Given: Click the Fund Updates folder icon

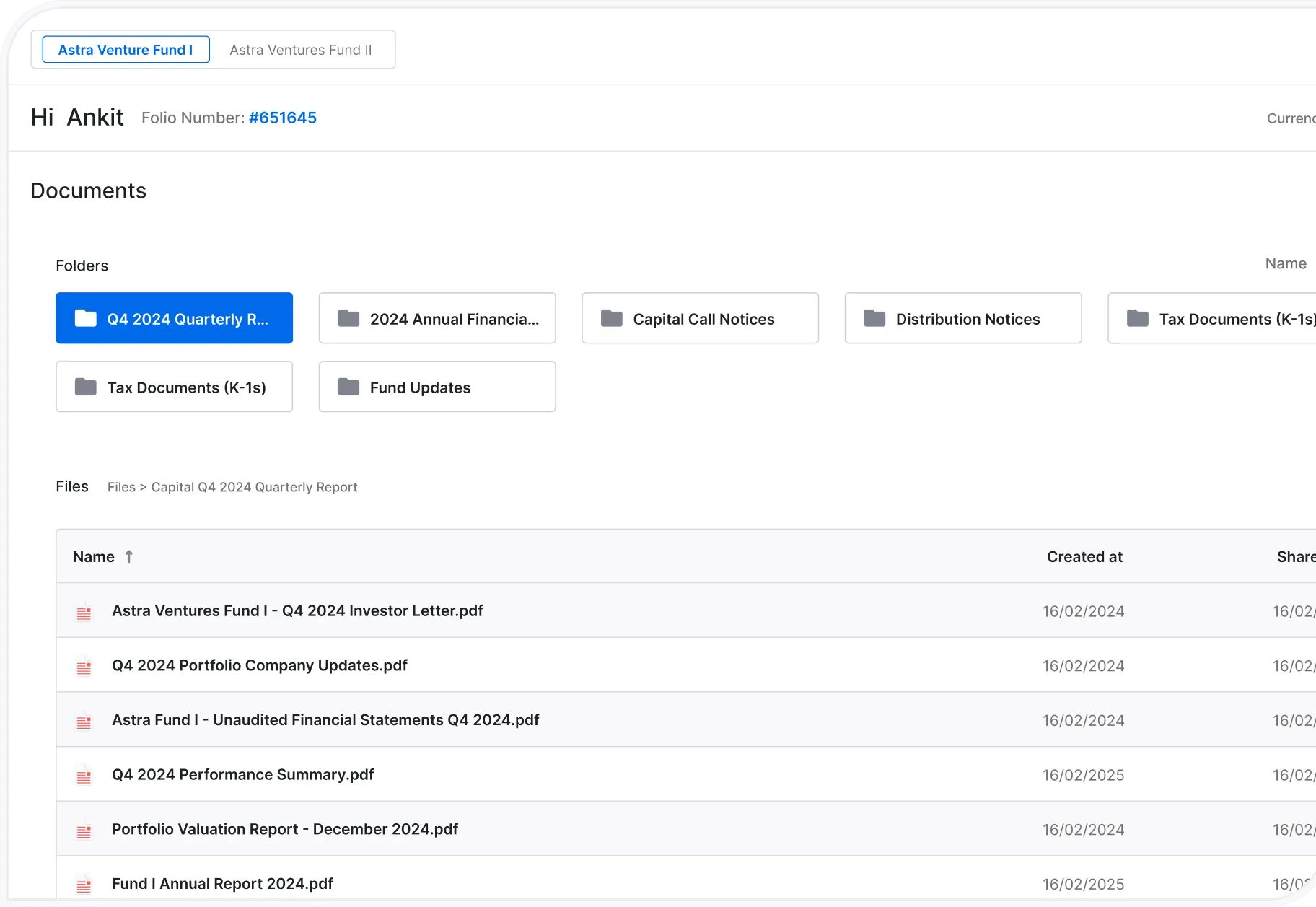Looking at the screenshot, I should pyautogui.click(x=348, y=387).
